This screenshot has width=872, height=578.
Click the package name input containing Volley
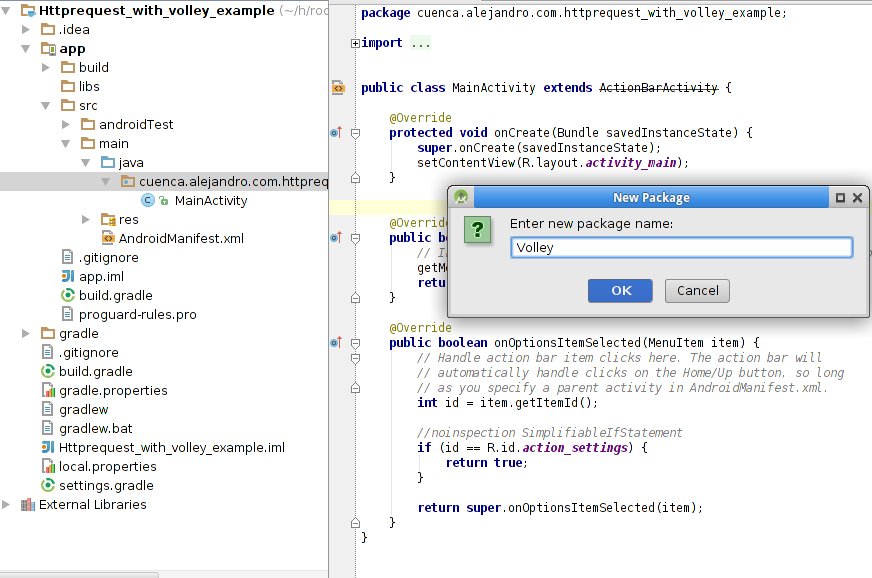pyautogui.click(x=681, y=247)
